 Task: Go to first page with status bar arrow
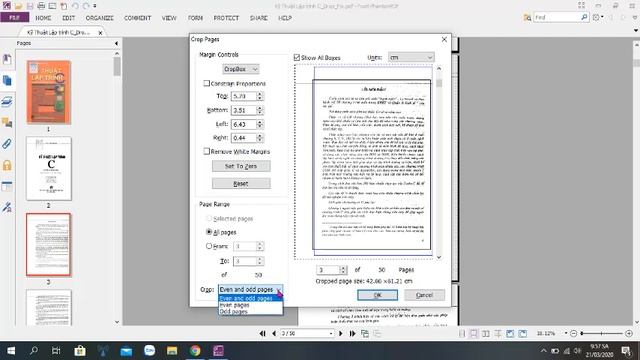click(x=262, y=333)
